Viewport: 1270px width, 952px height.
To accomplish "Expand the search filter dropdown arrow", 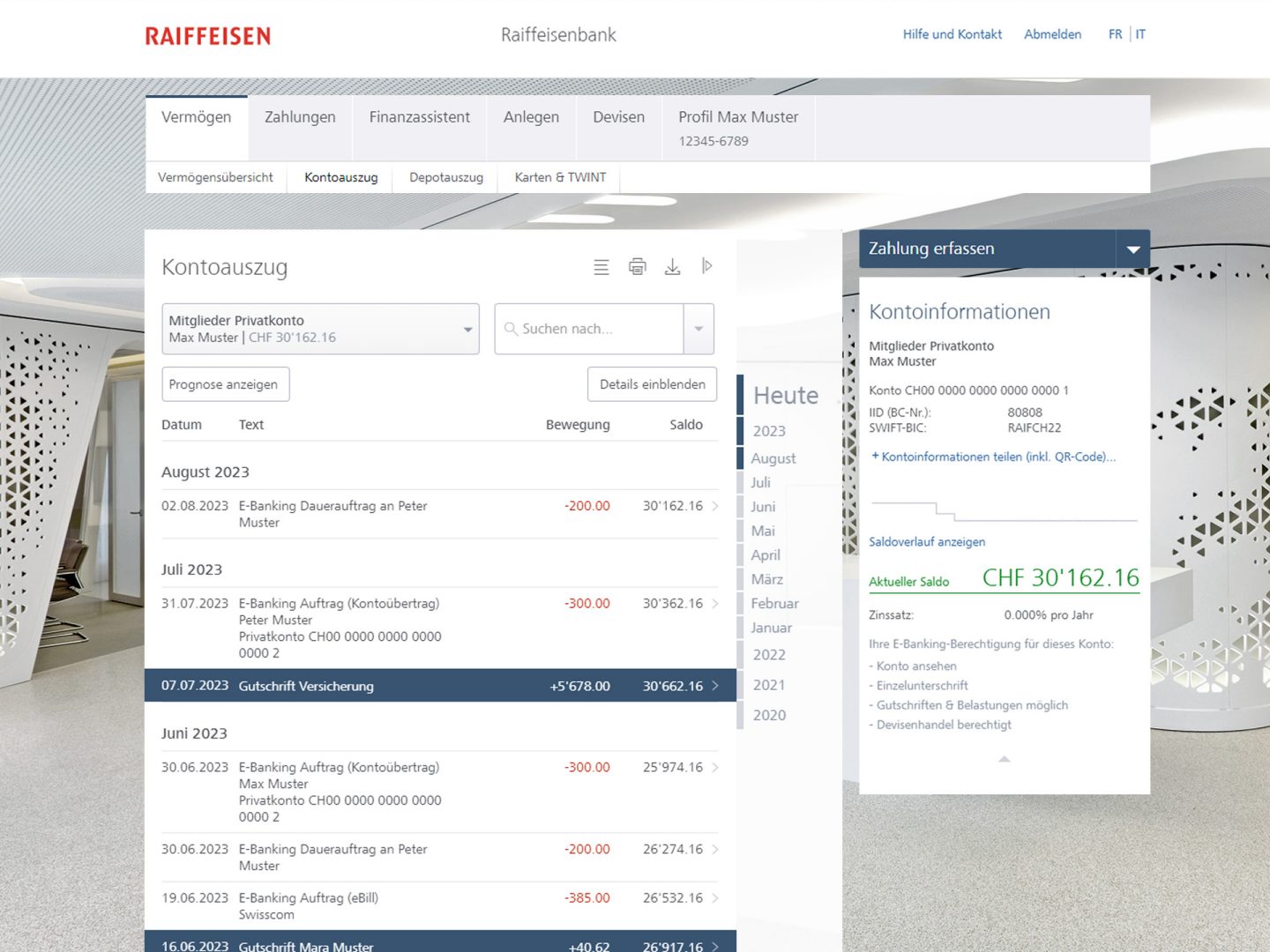I will pyautogui.click(x=698, y=329).
